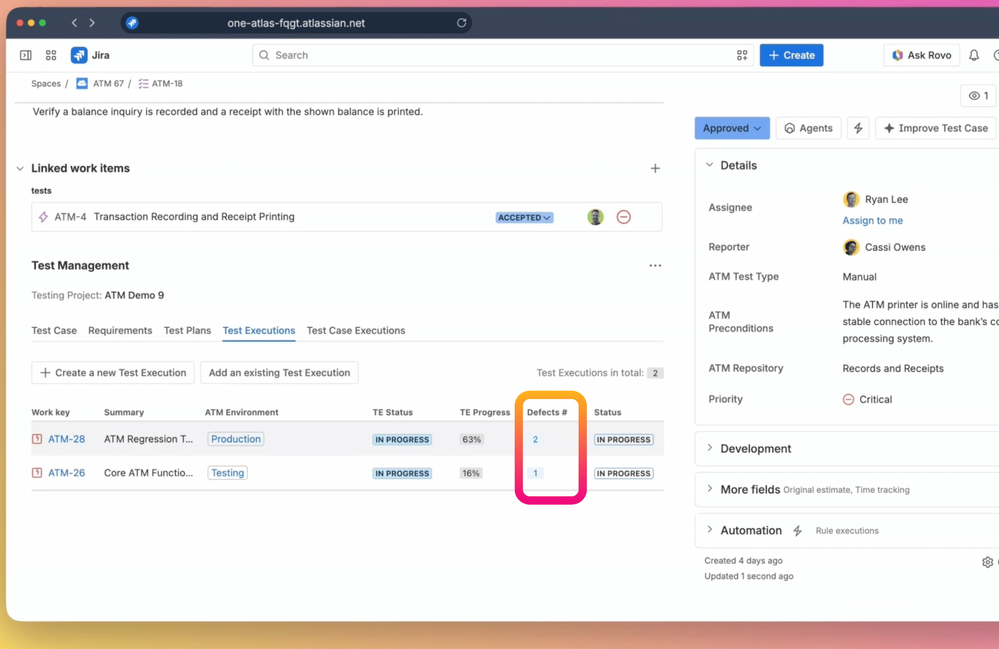
Task: Open the app switcher grid icon
Action: [51, 55]
